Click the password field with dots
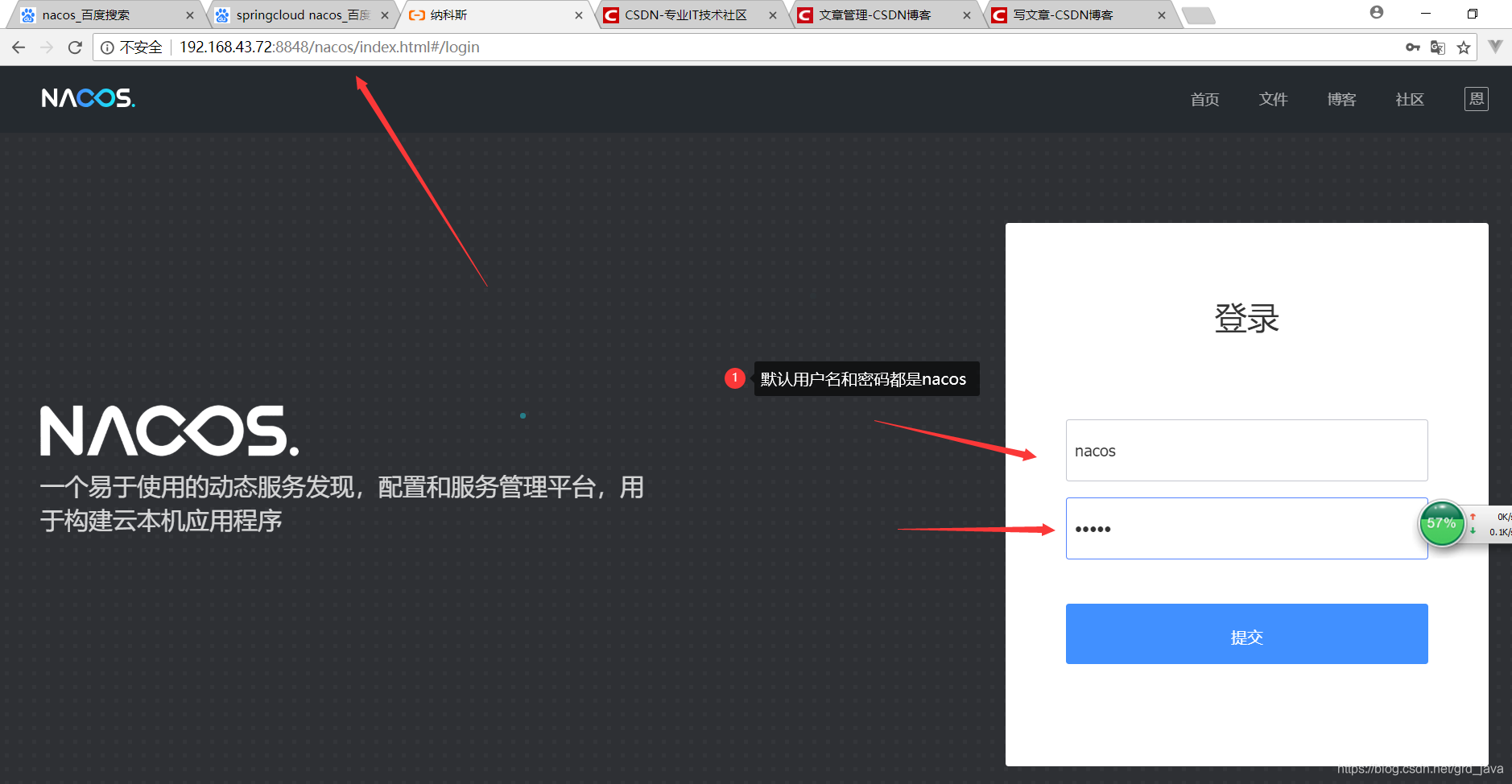Image resolution: width=1512 pixels, height=784 pixels. tap(1246, 528)
